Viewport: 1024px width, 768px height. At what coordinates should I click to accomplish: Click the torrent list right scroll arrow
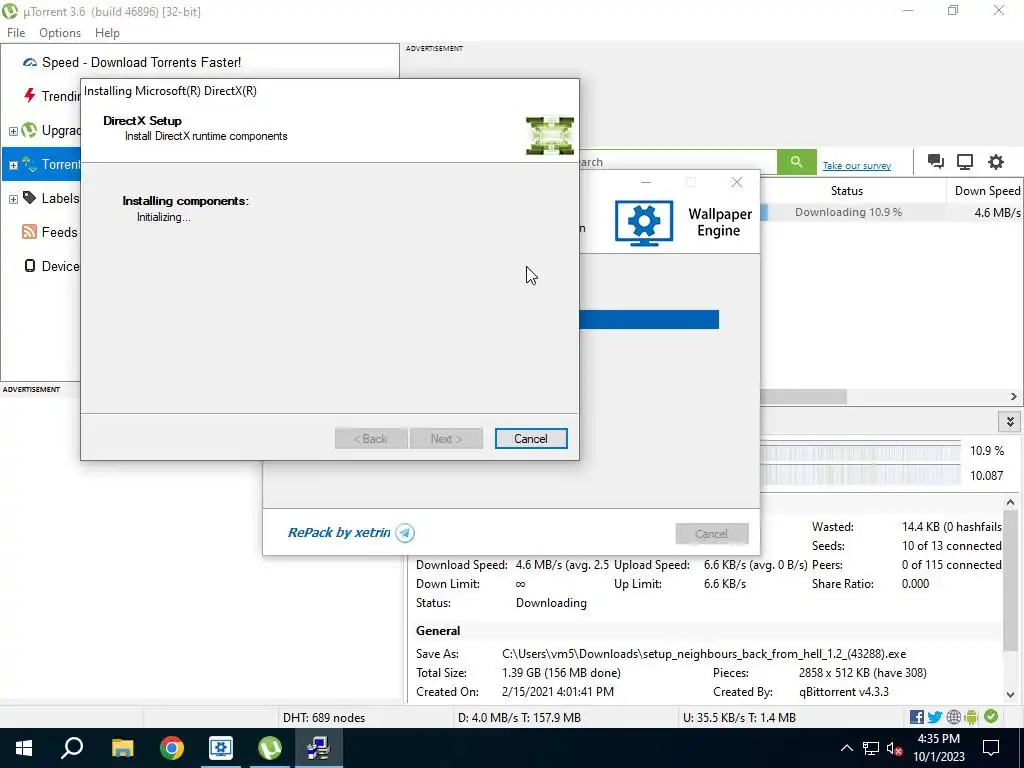[1014, 396]
